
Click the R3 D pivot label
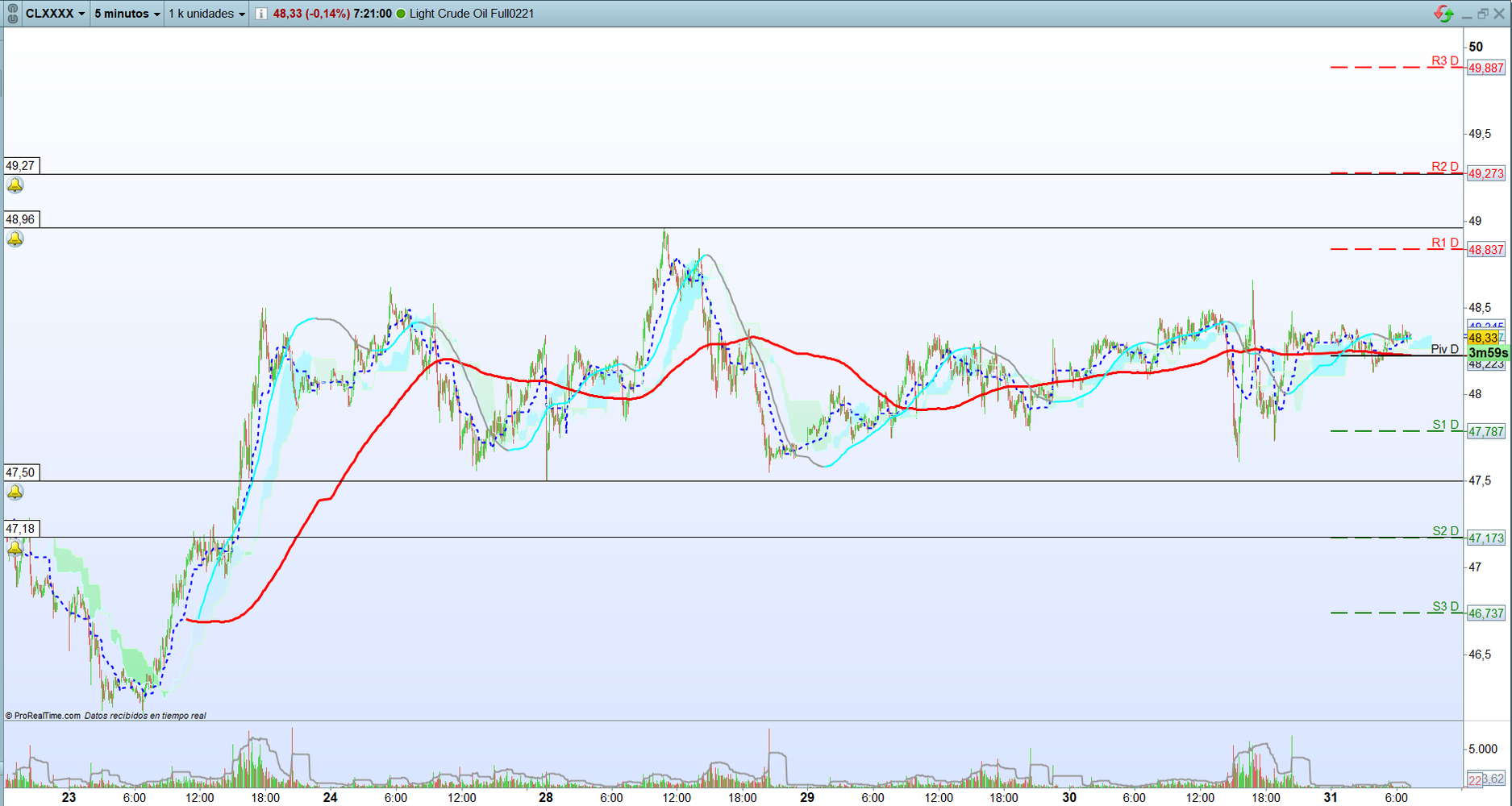(1445, 61)
